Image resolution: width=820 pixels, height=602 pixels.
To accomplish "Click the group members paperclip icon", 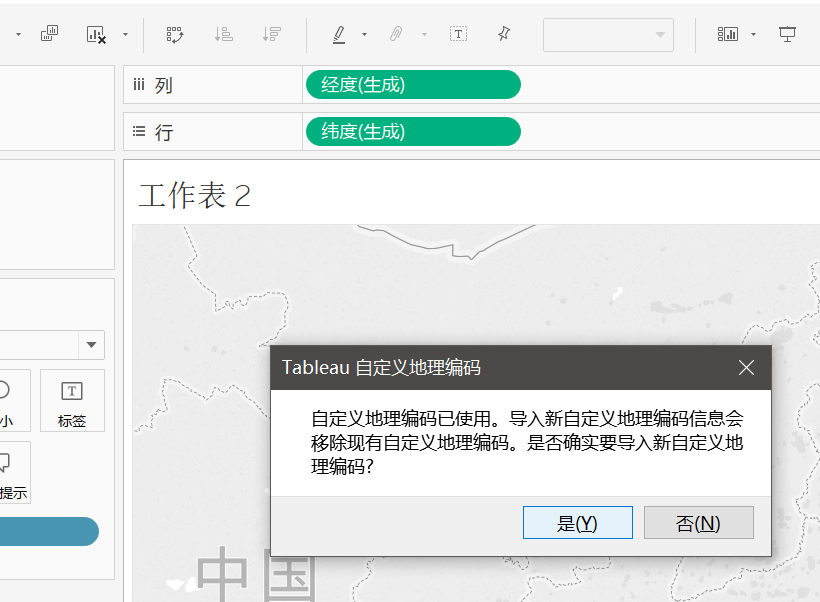I will tap(396, 35).
